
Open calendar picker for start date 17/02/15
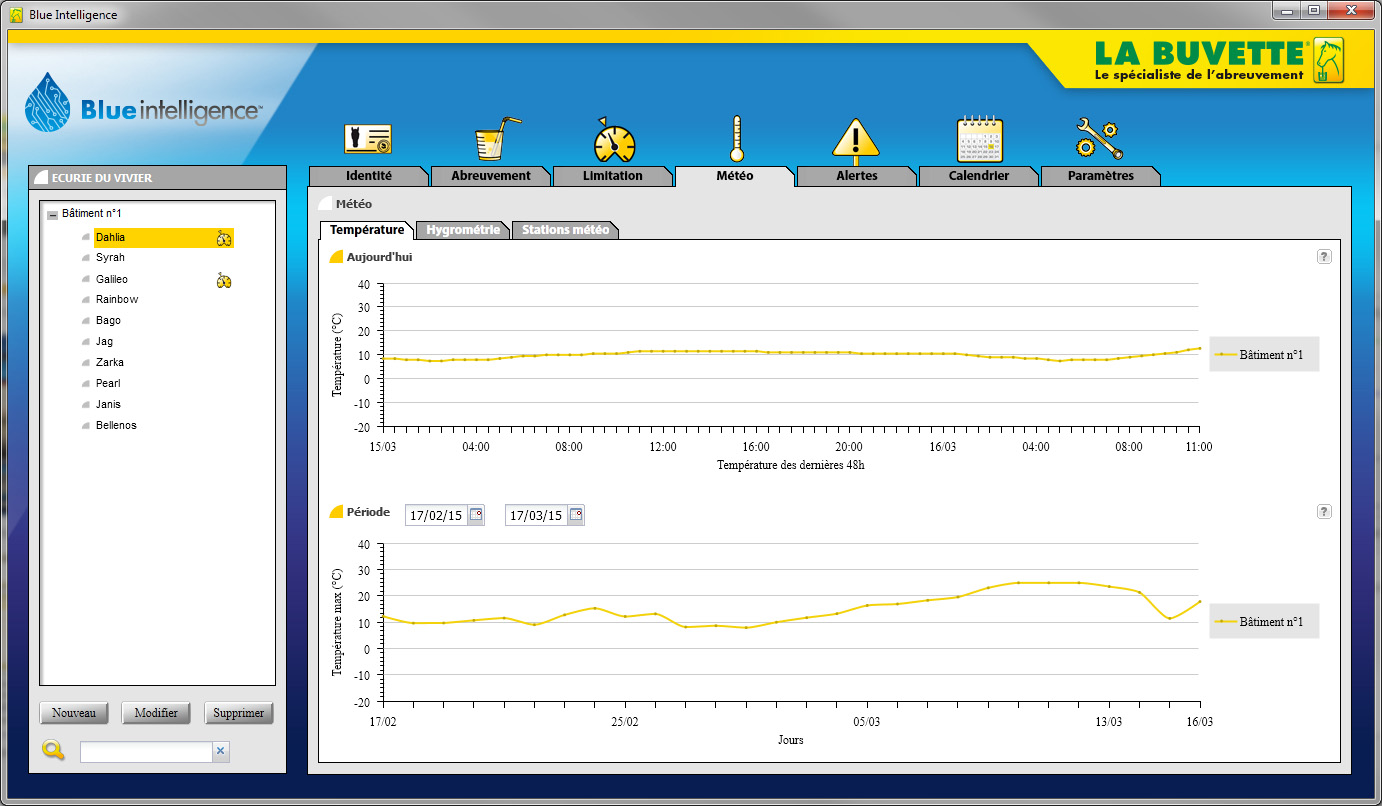pyautogui.click(x=476, y=515)
